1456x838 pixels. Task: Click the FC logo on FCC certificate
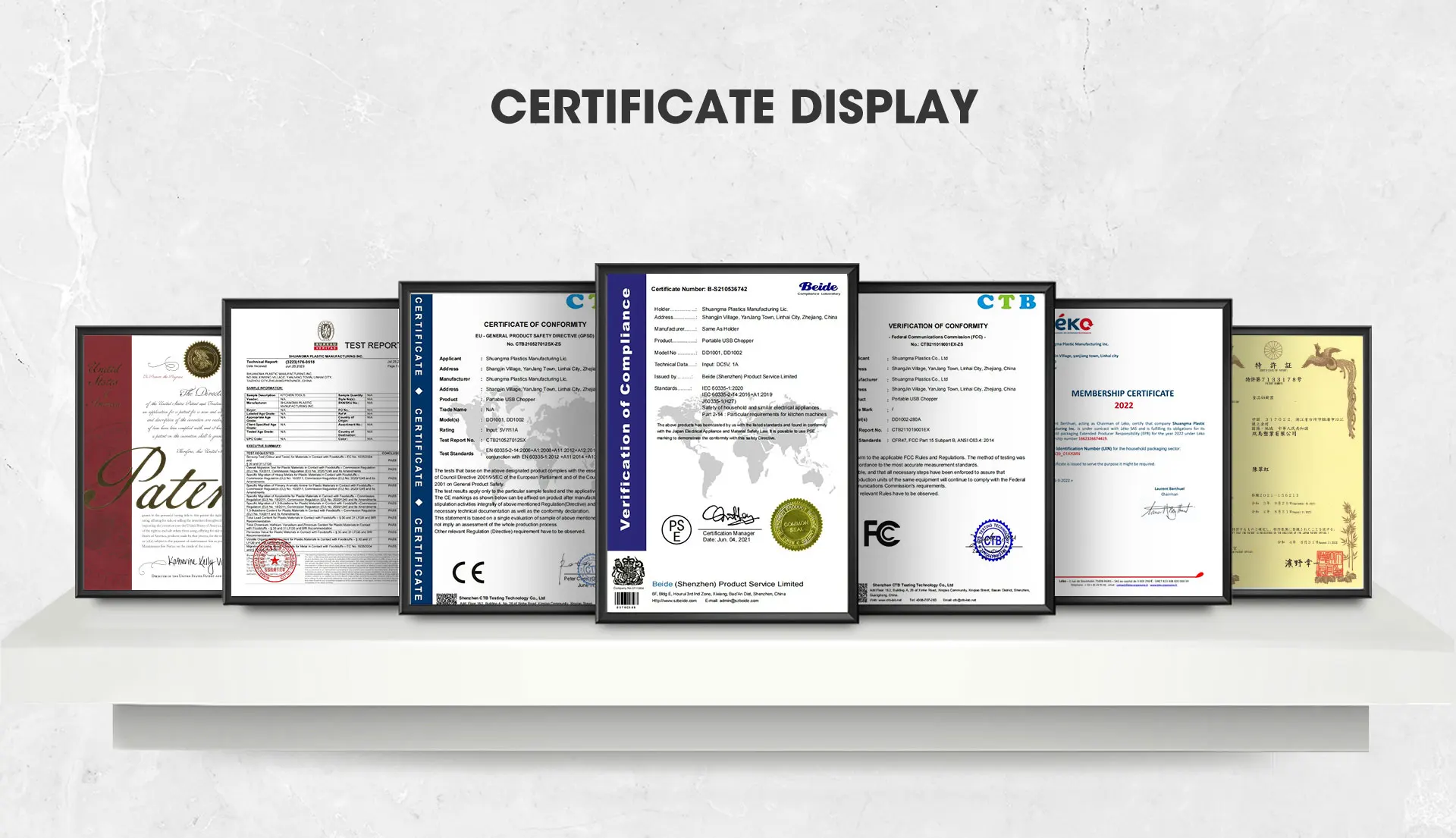(881, 534)
